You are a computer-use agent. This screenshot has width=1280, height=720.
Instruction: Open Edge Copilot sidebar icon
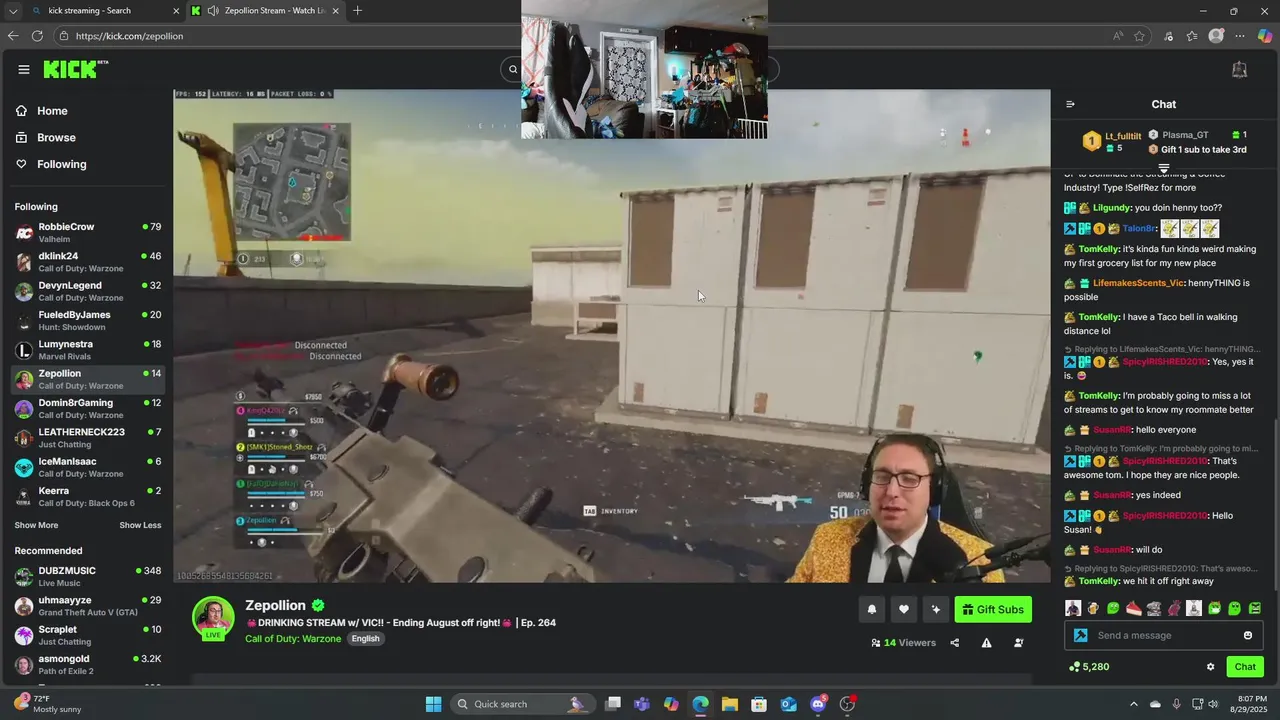click(x=1265, y=36)
